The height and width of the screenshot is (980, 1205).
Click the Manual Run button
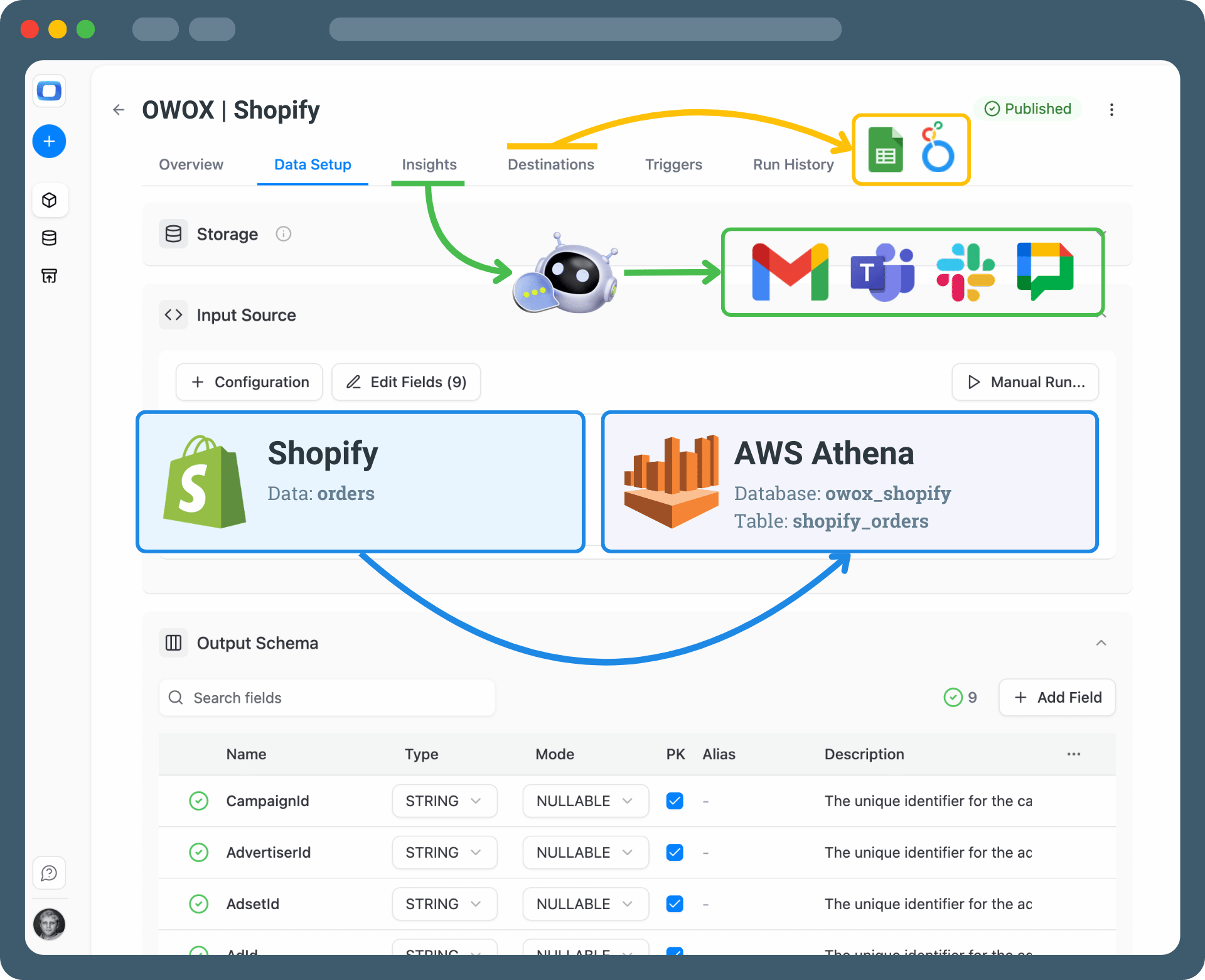point(1025,382)
